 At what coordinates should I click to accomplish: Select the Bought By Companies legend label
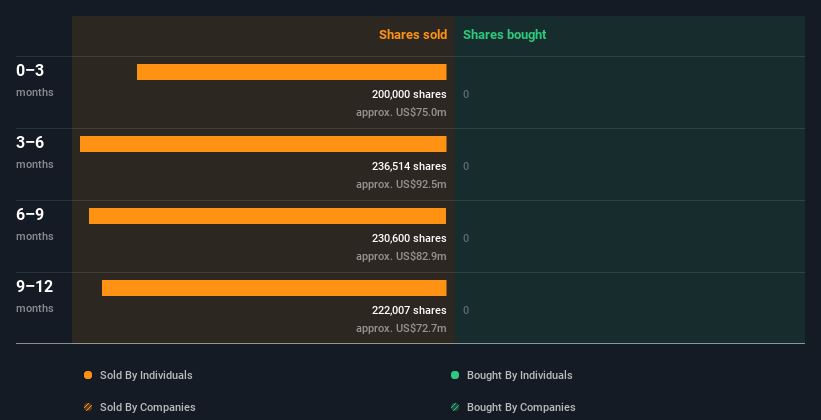point(521,407)
